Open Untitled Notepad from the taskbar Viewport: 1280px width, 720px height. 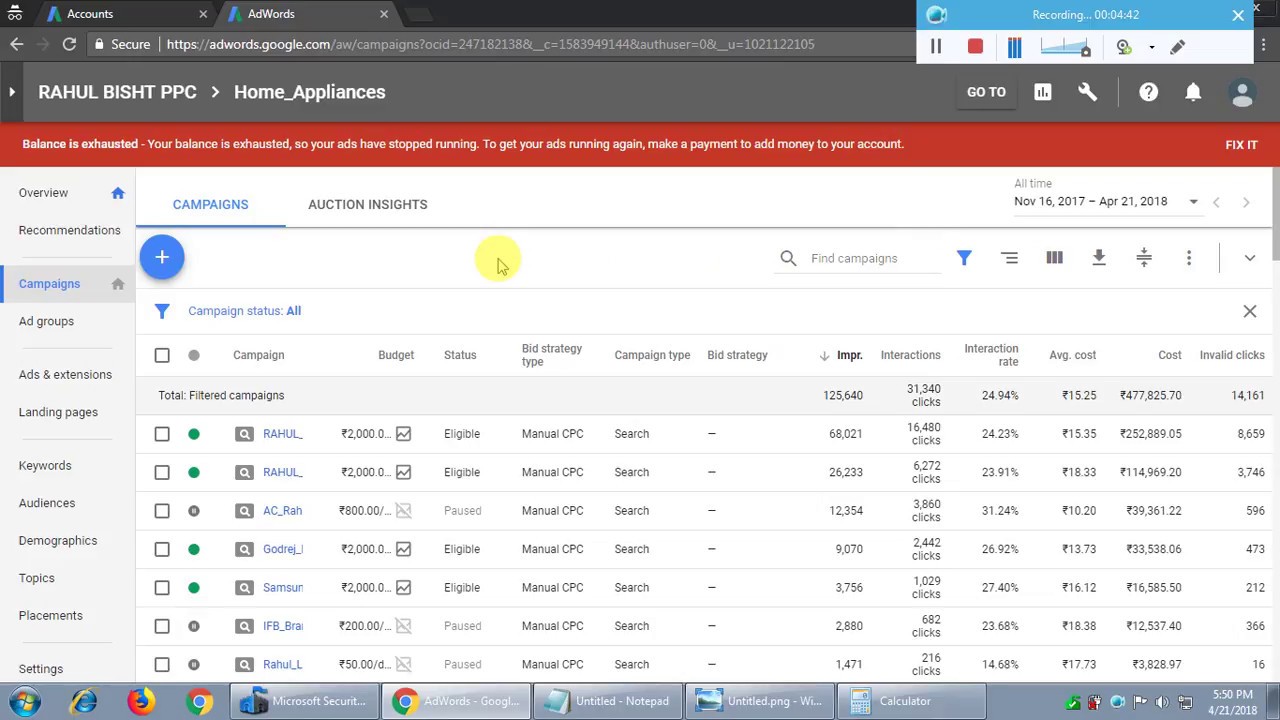point(608,701)
